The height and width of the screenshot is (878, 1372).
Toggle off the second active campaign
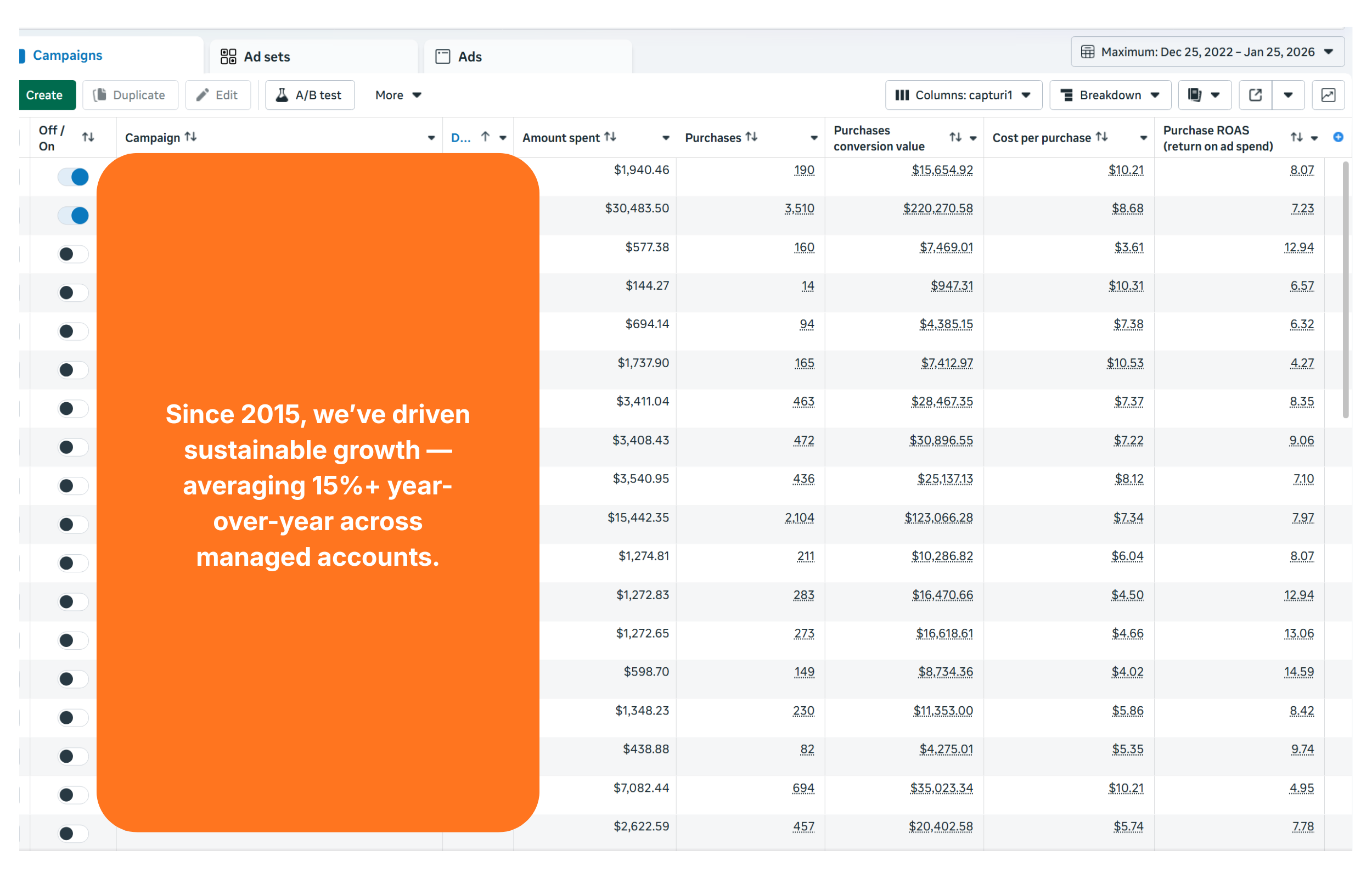click(x=73, y=216)
